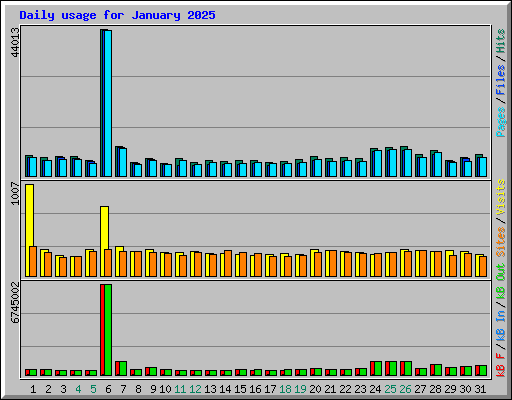Click the green kB Out bar for day 31

click(x=483, y=370)
